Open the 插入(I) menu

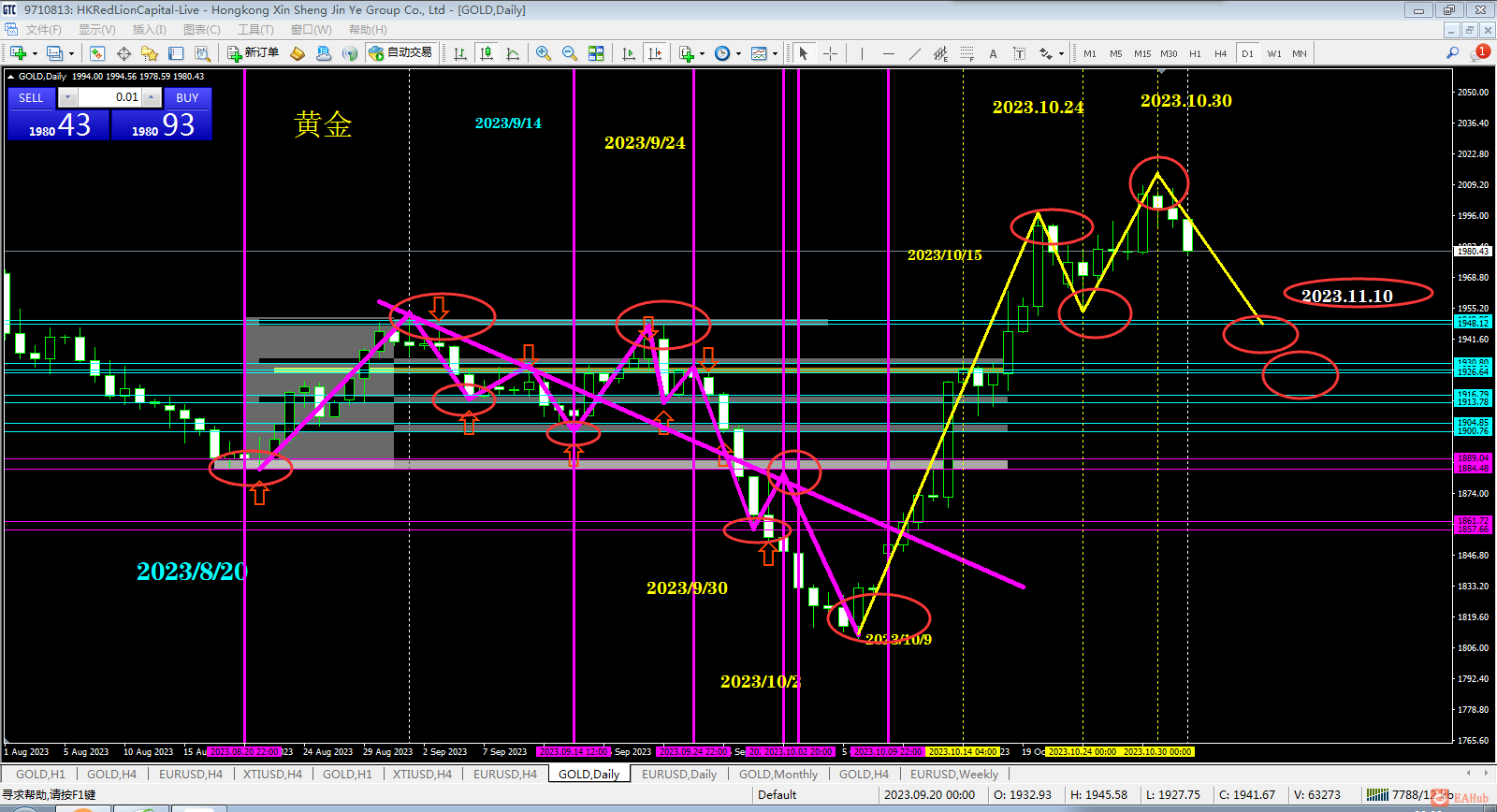(x=149, y=30)
